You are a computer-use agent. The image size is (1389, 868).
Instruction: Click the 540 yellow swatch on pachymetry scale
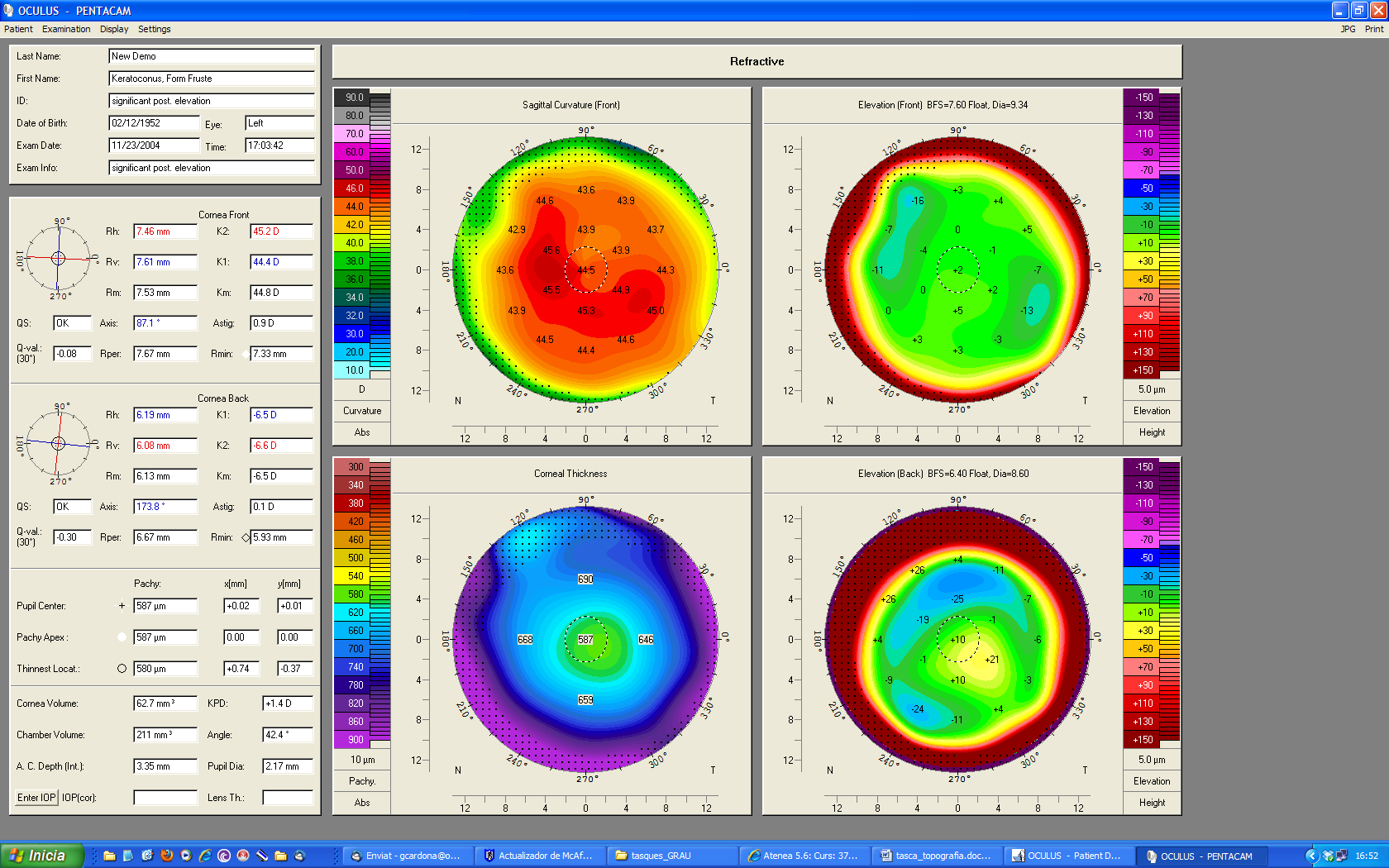tap(351, 576)
